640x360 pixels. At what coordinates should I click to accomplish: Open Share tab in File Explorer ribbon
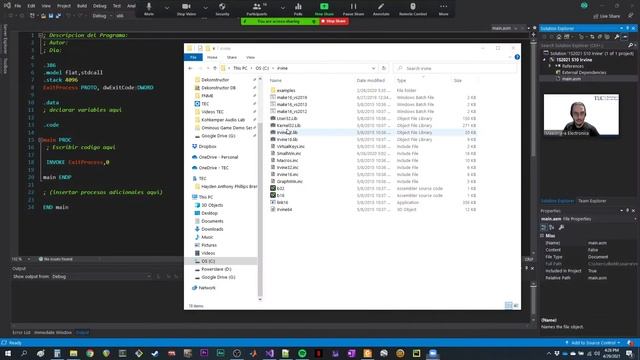point(232,58)
